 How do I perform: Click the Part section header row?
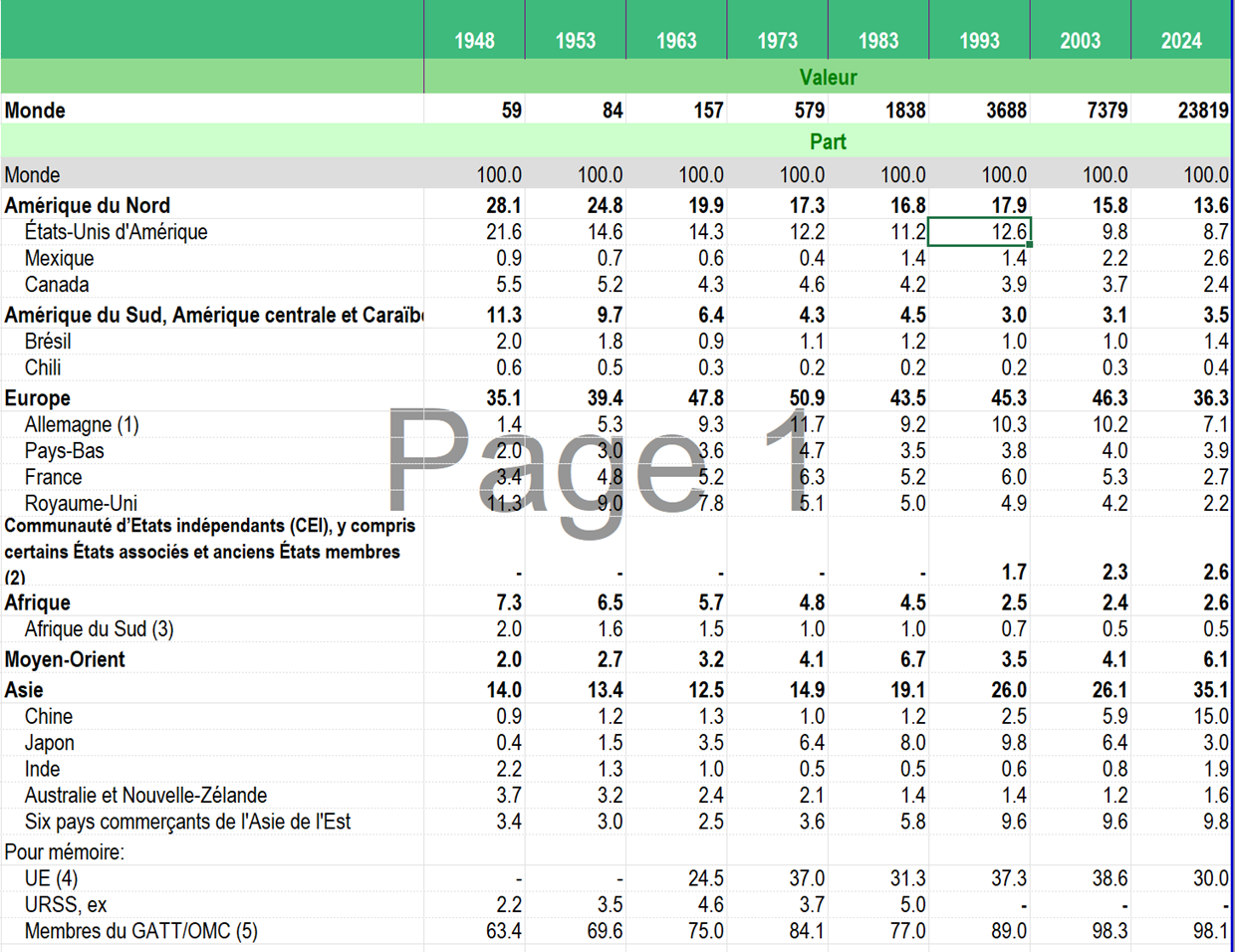827,141
